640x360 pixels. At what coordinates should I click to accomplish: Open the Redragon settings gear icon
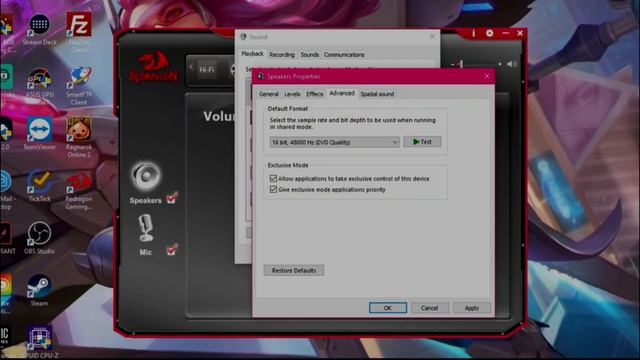pyautogui.click(x=489, y=33)
